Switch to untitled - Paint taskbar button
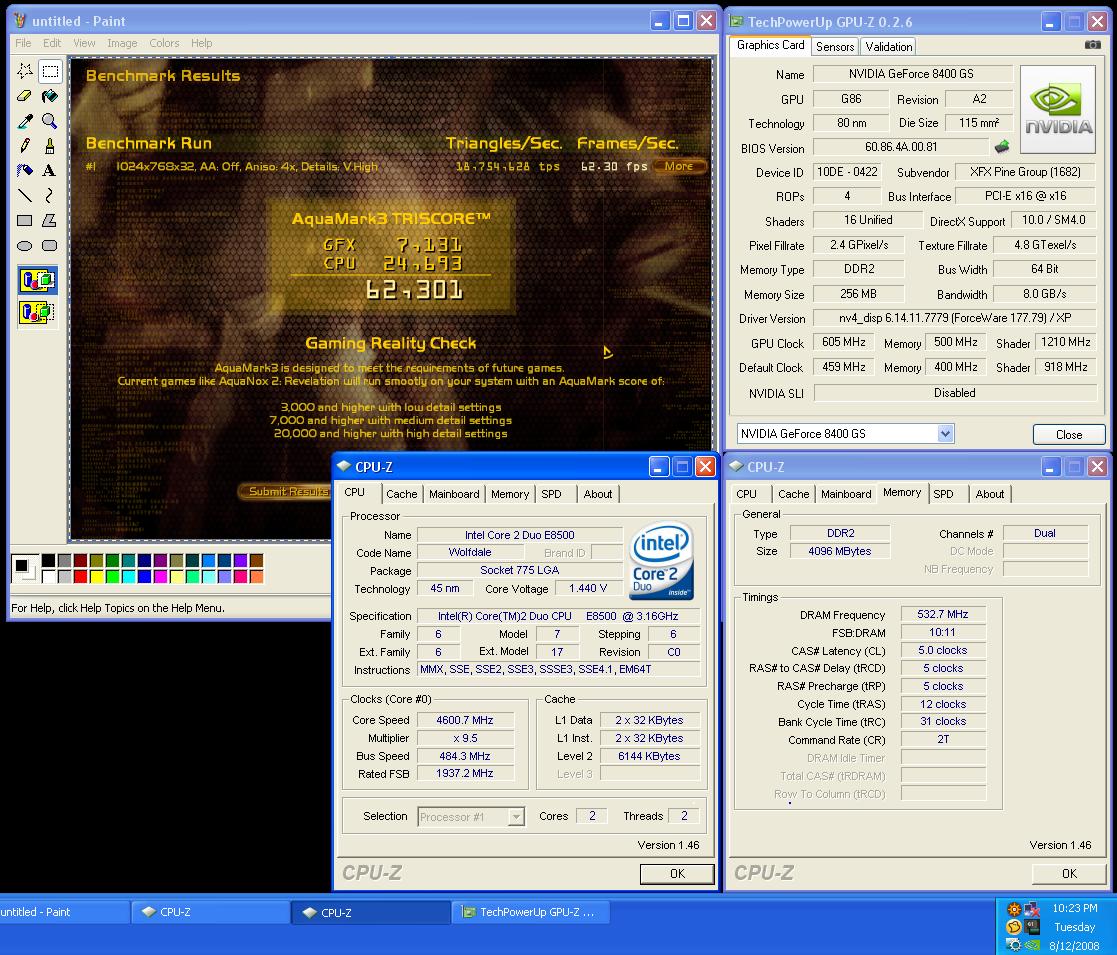 64,912
